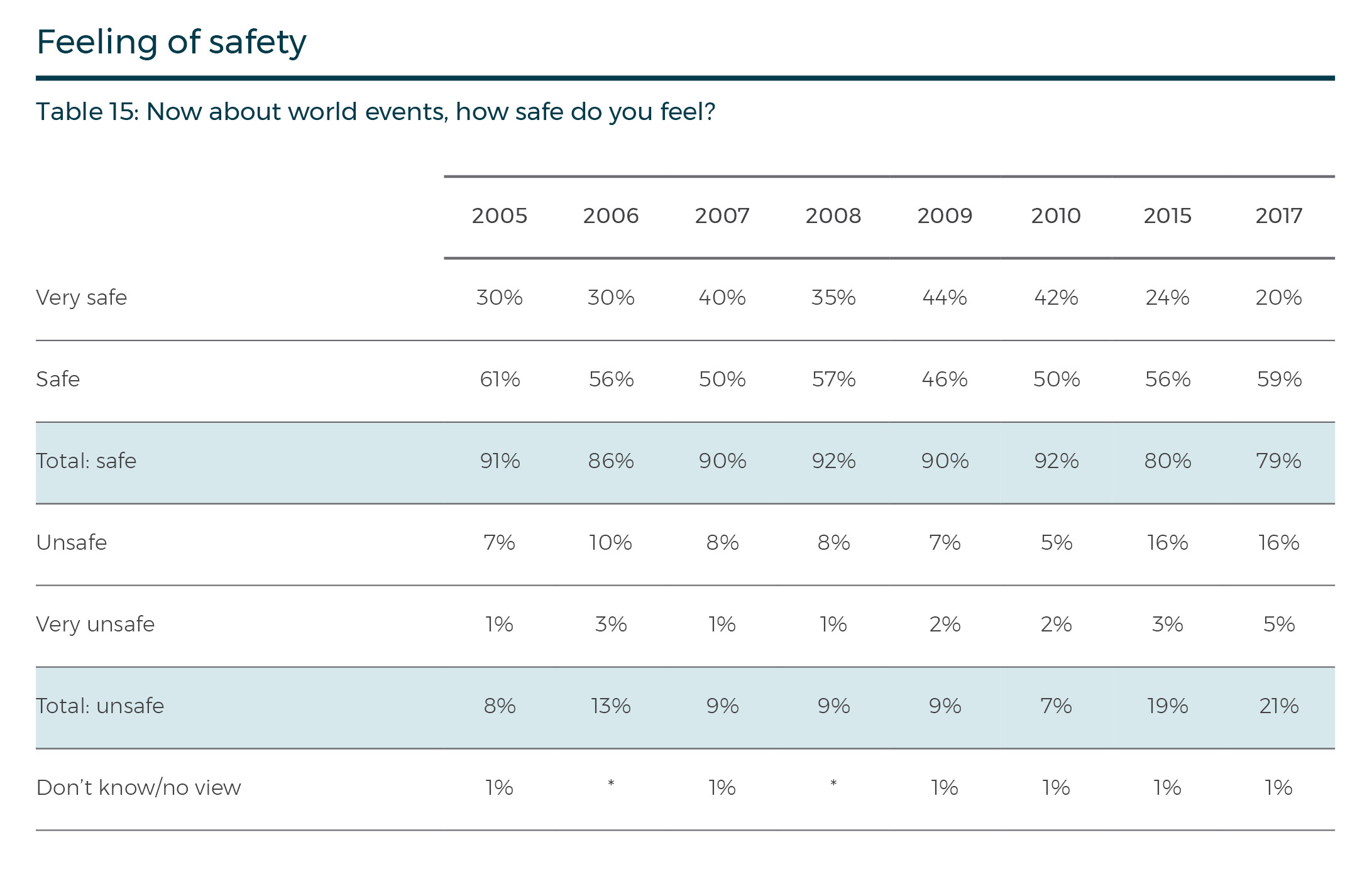Select the 79% Total safe value for 2017

(1278, 461)
